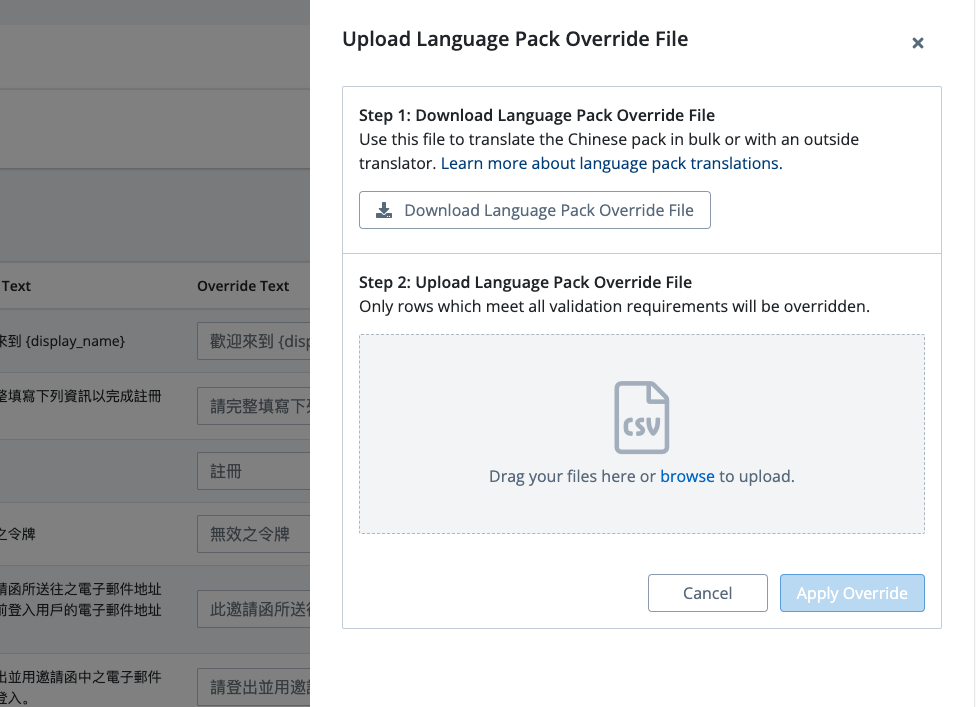Click the Override Text column header
Screen dimensions: 976x707
click(243, 286)
